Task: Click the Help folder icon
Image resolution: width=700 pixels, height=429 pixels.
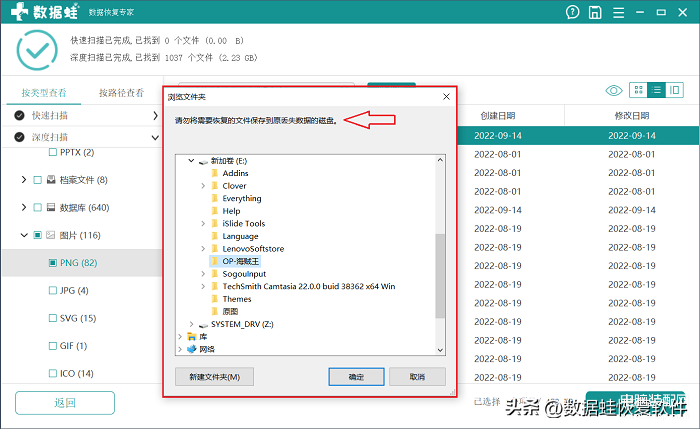Action: click(x=215, y=211)
